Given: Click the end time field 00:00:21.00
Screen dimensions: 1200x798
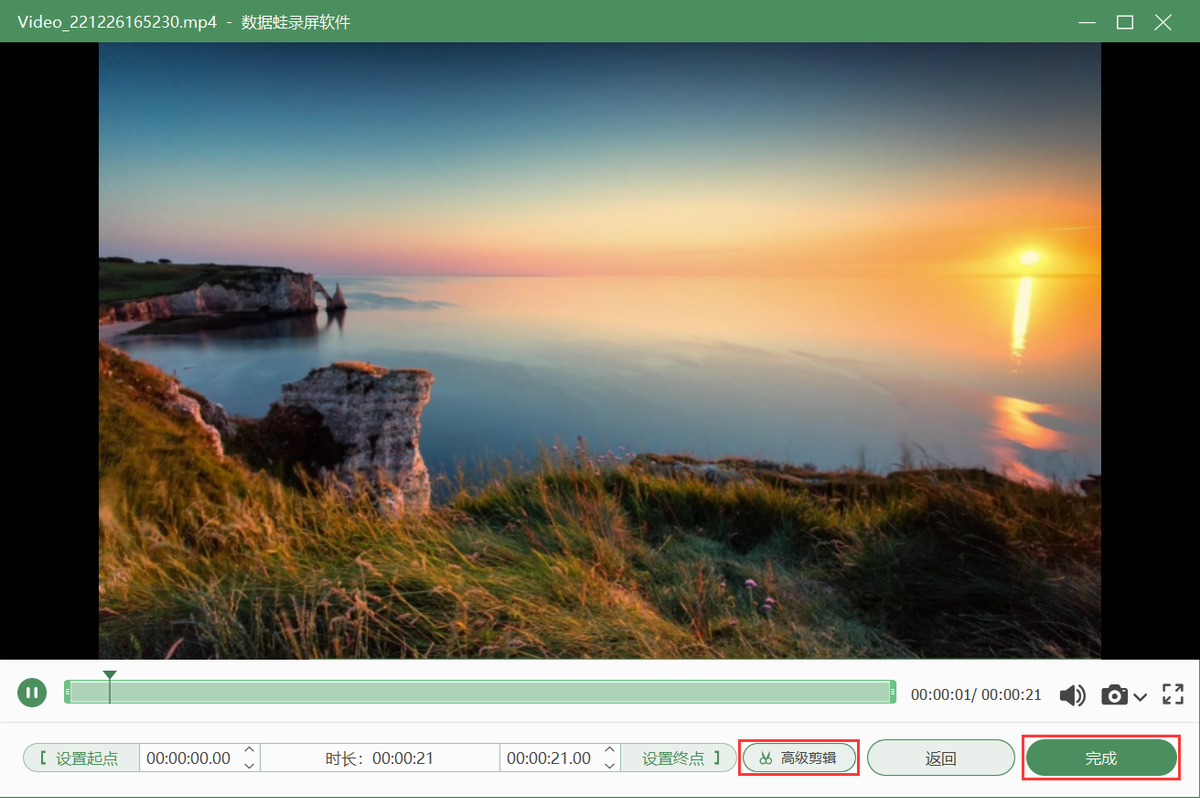Looking at the screenshot, I should pyautogui.click(x=549, y=758).
